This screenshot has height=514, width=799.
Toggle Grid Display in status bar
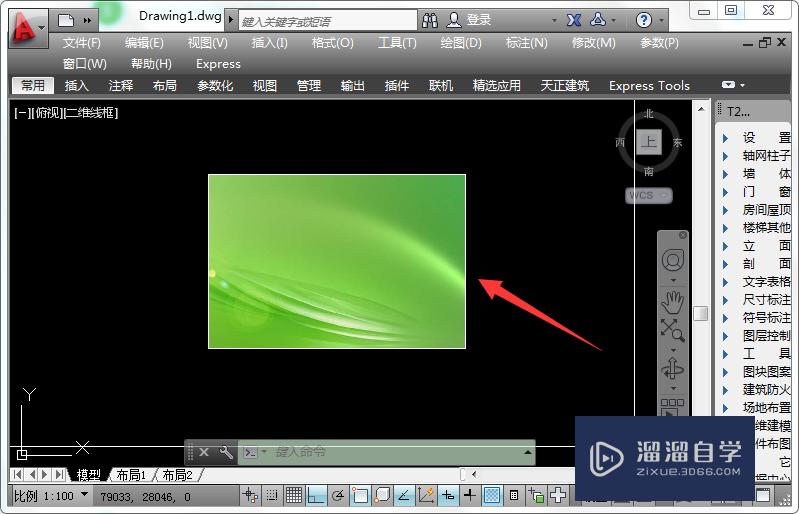(294, 495)
